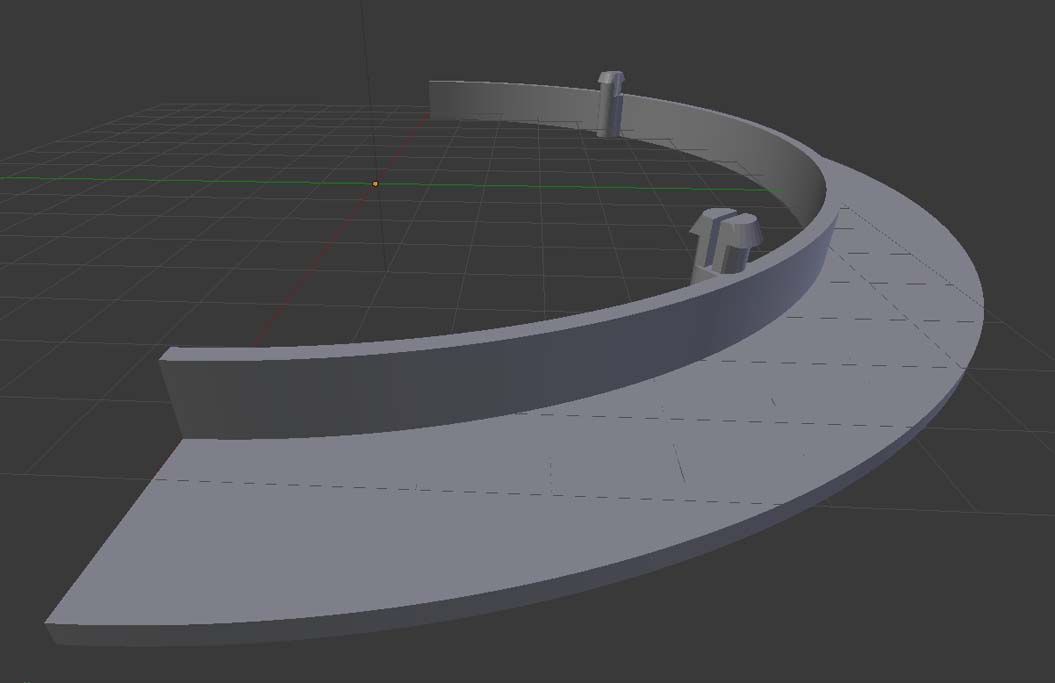Select the far snap-clip peg on wall

611,104
